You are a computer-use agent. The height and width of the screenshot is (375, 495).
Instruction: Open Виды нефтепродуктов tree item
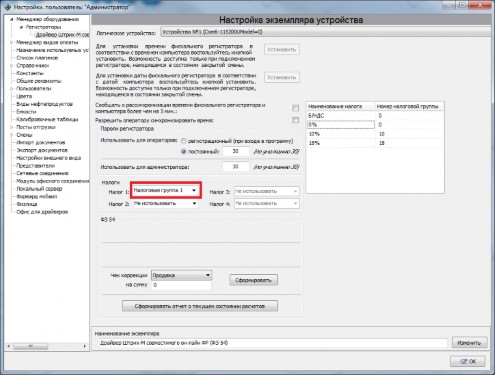44,104
